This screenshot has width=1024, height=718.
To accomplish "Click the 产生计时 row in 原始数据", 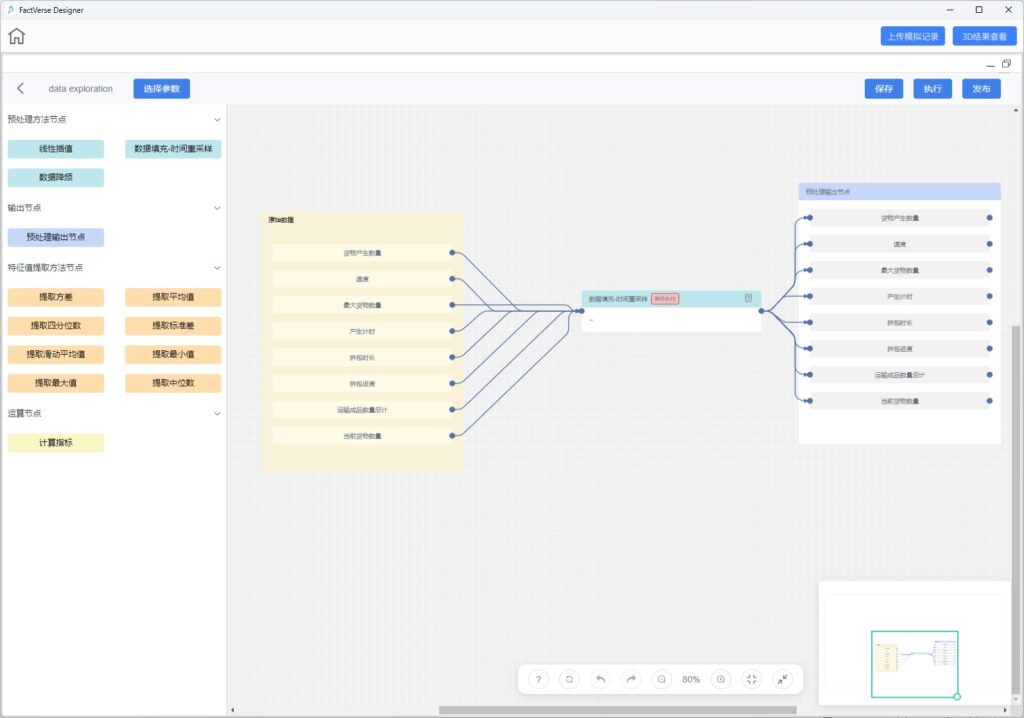I will tap(362, 331).
